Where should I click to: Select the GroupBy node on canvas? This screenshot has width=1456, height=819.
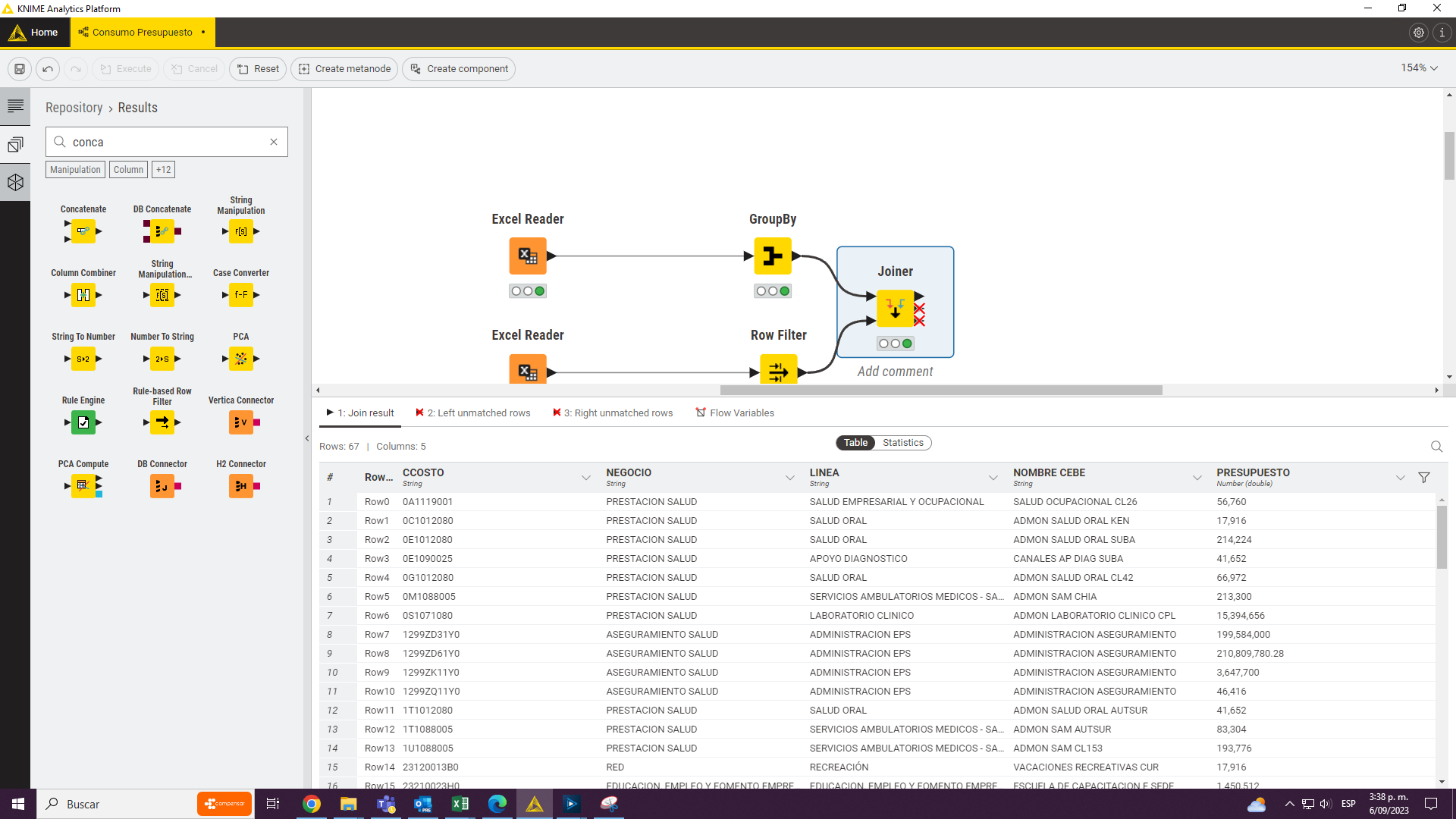[773, 256]
